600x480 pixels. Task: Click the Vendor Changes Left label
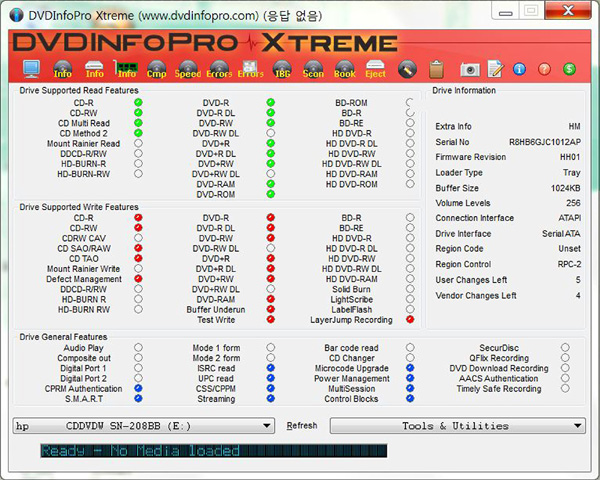476,296
